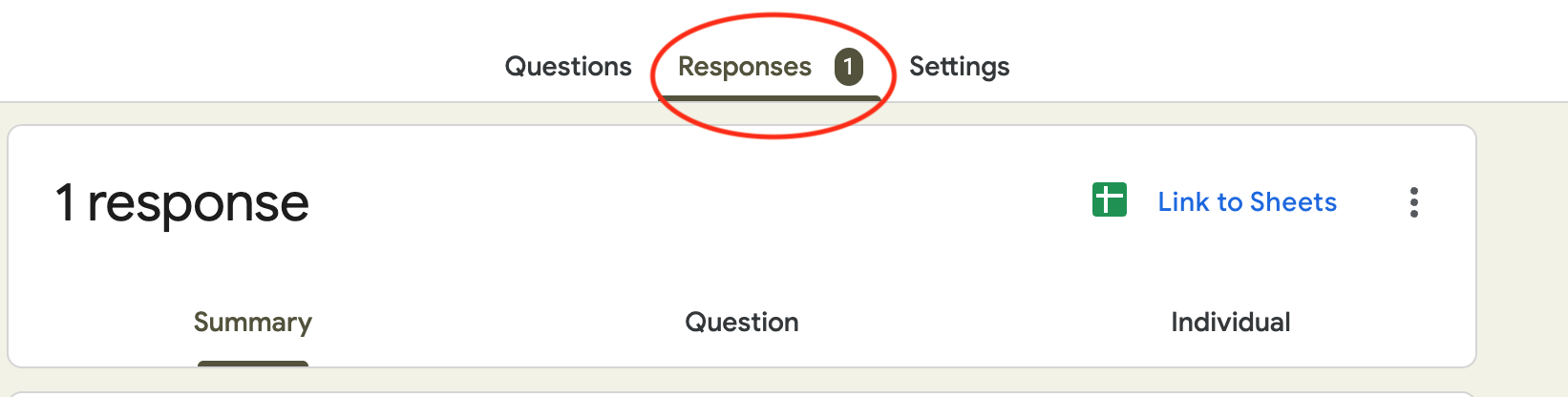The width and height of the screenshot is (1568, 397).
Task: View Individual responses
Action: (1230, 323)
